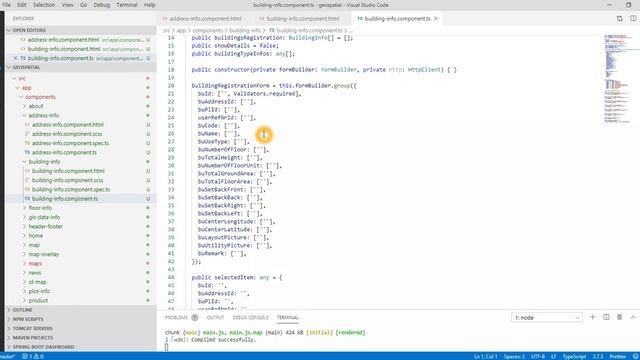Screen dimensions: 640x360
Task: Click TypeScript language mode in status bar
Action: click(574, 356)
